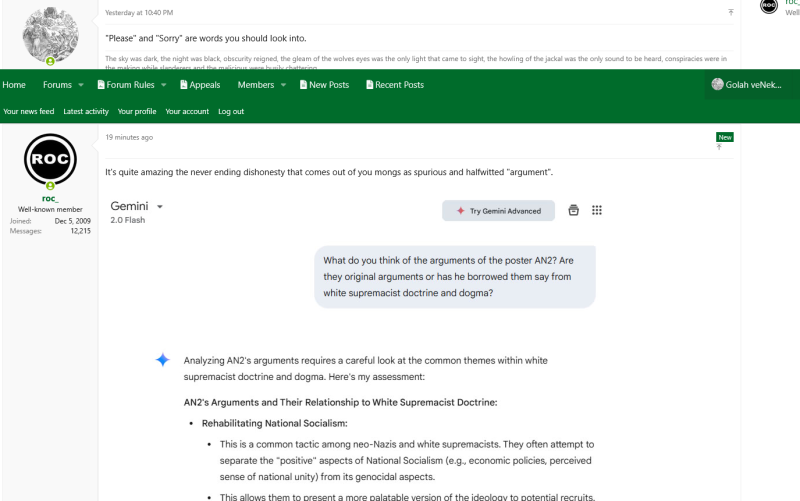800x501 pixels.
Task: Click the Try Gemini Advanced button
Action: 498,211
